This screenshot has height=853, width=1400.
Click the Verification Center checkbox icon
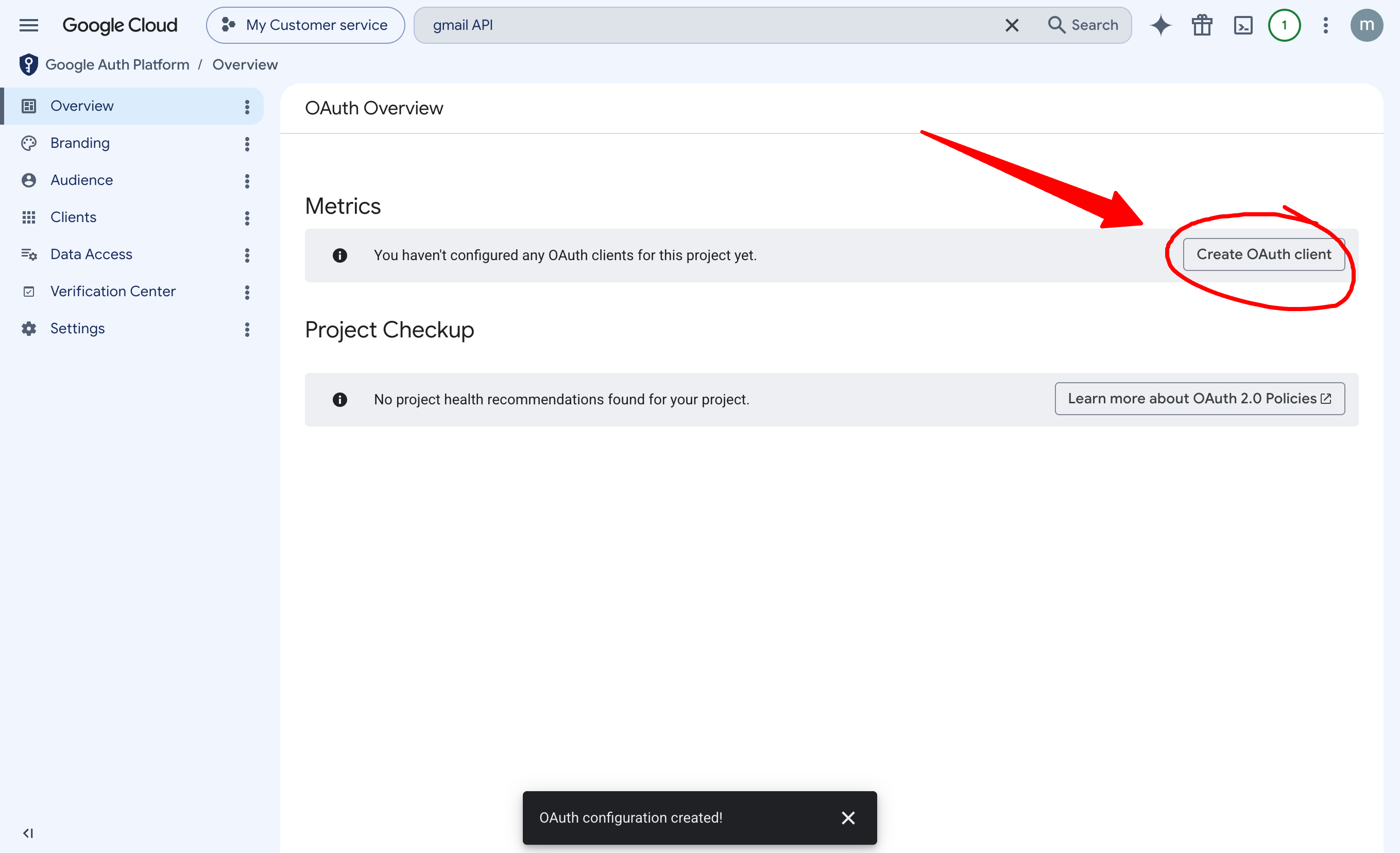[x=28, y=292]
